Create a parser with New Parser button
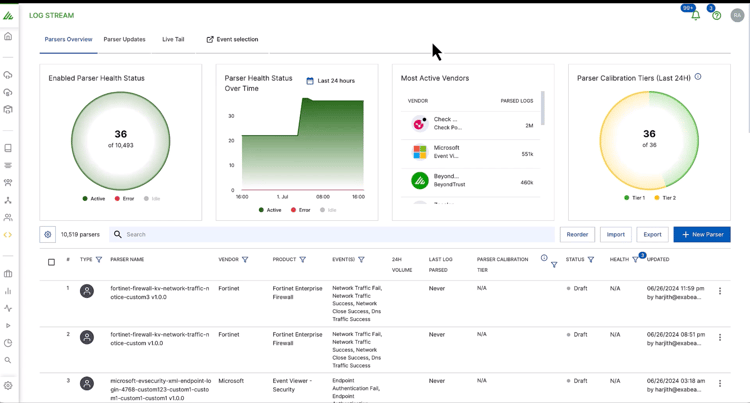The height and width of the screenshot is (403, 750). point(702,235)
